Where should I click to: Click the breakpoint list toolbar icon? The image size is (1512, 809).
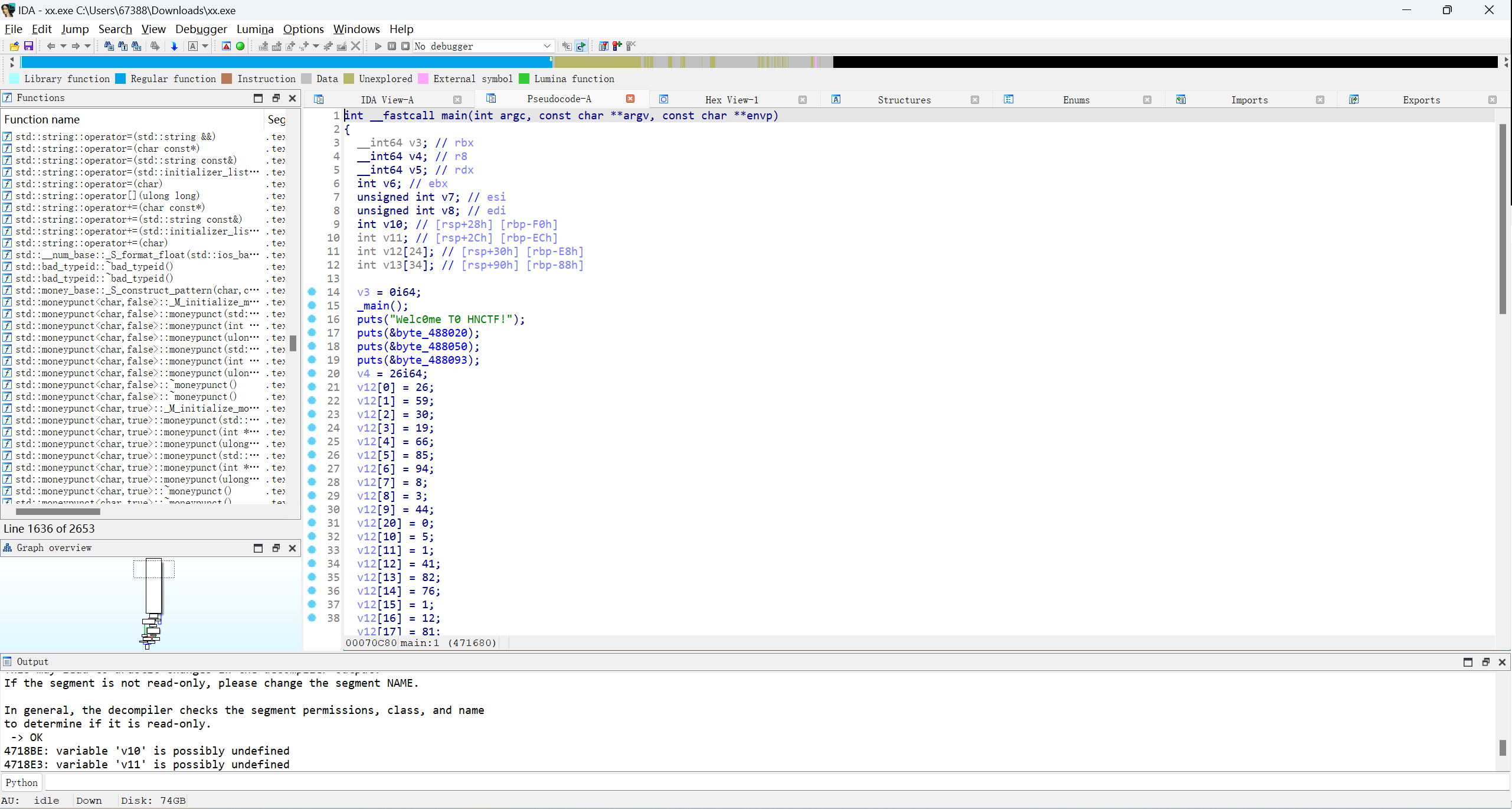pos(603,46)
